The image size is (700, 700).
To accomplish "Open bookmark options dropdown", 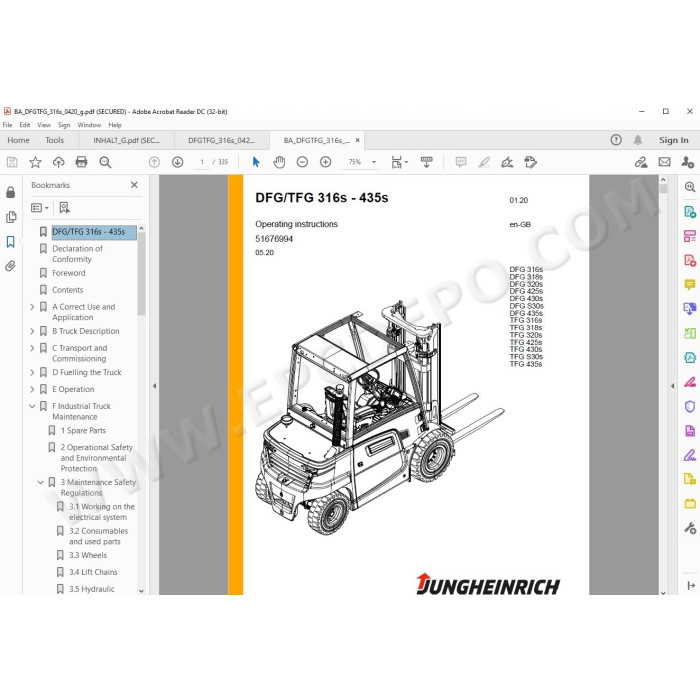I will point(40,208).
